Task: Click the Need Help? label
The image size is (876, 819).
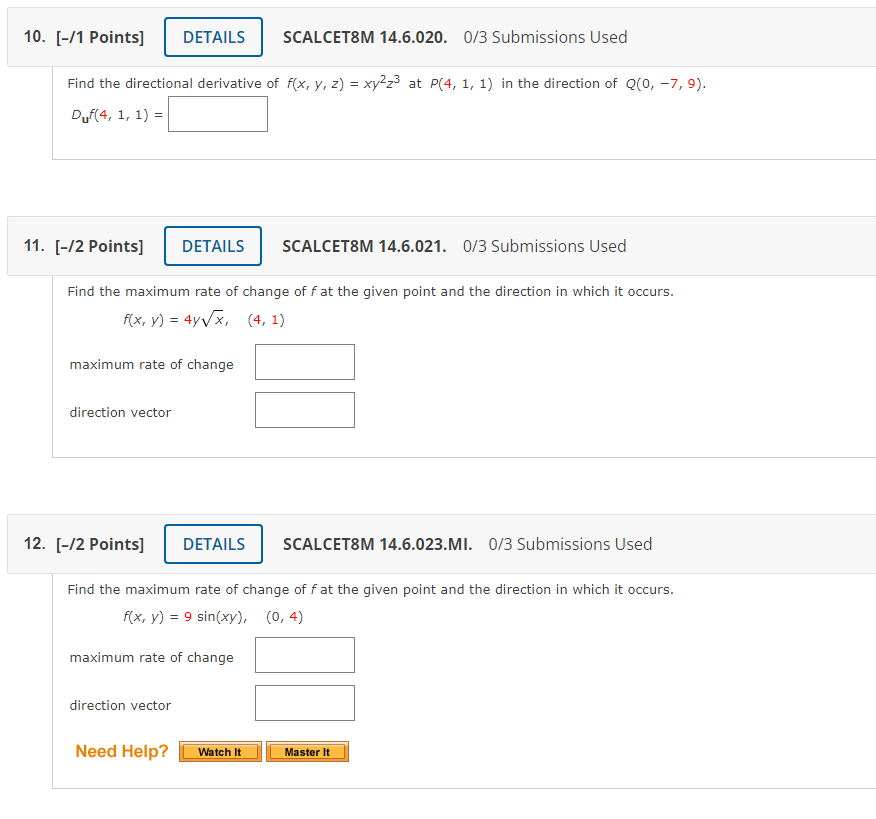Action: point(121,750)
